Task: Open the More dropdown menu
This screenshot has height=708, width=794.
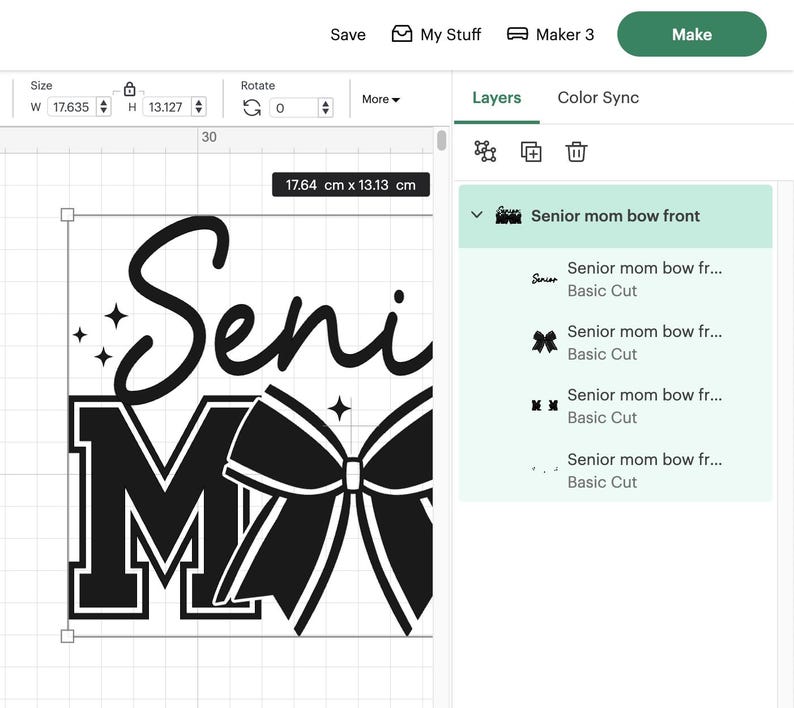Action: (381, 99)
